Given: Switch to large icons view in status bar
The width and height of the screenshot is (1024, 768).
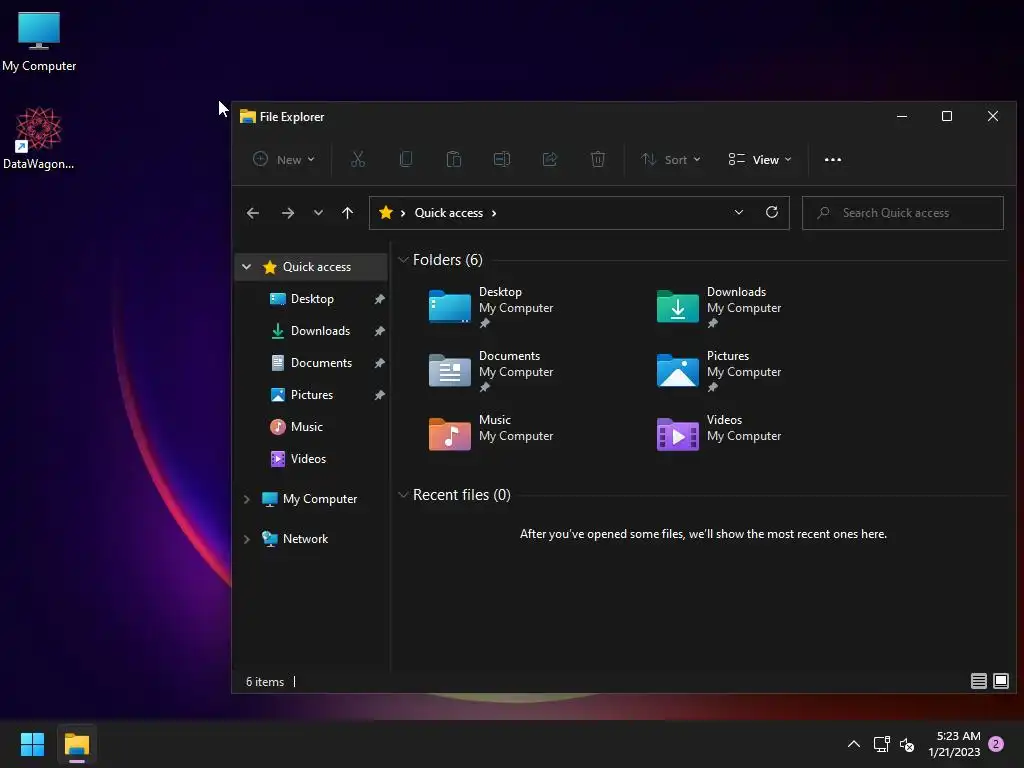Looking at the screenshot, I should click(1000, 681).
